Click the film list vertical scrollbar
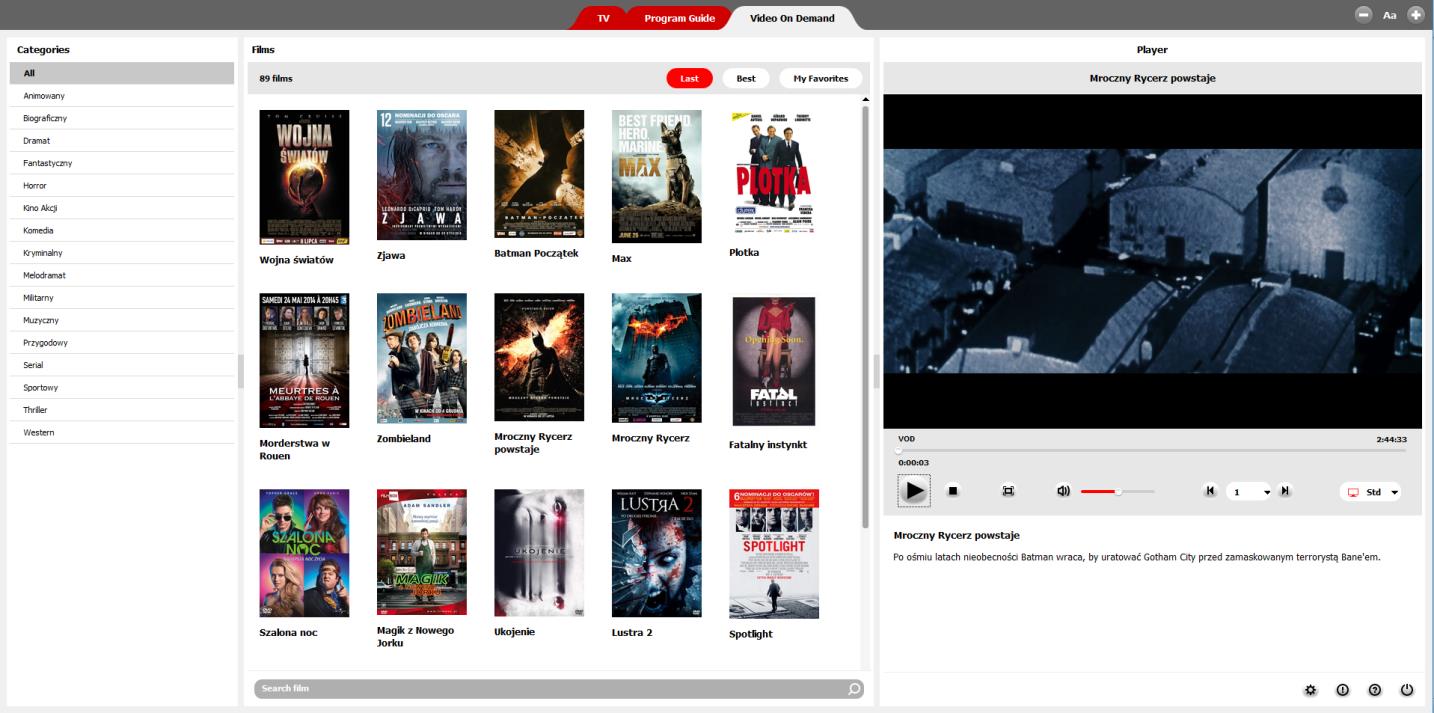The height and width of the screenshot is (713, 1434). pyautogui.click(x=866, y=316)
